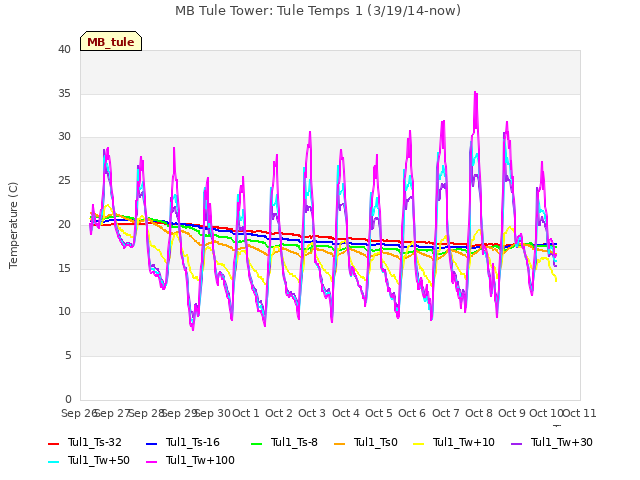The image size is (640, 480).
Task: Click the 25 y-axis tick label
Action: coord(64,180)
